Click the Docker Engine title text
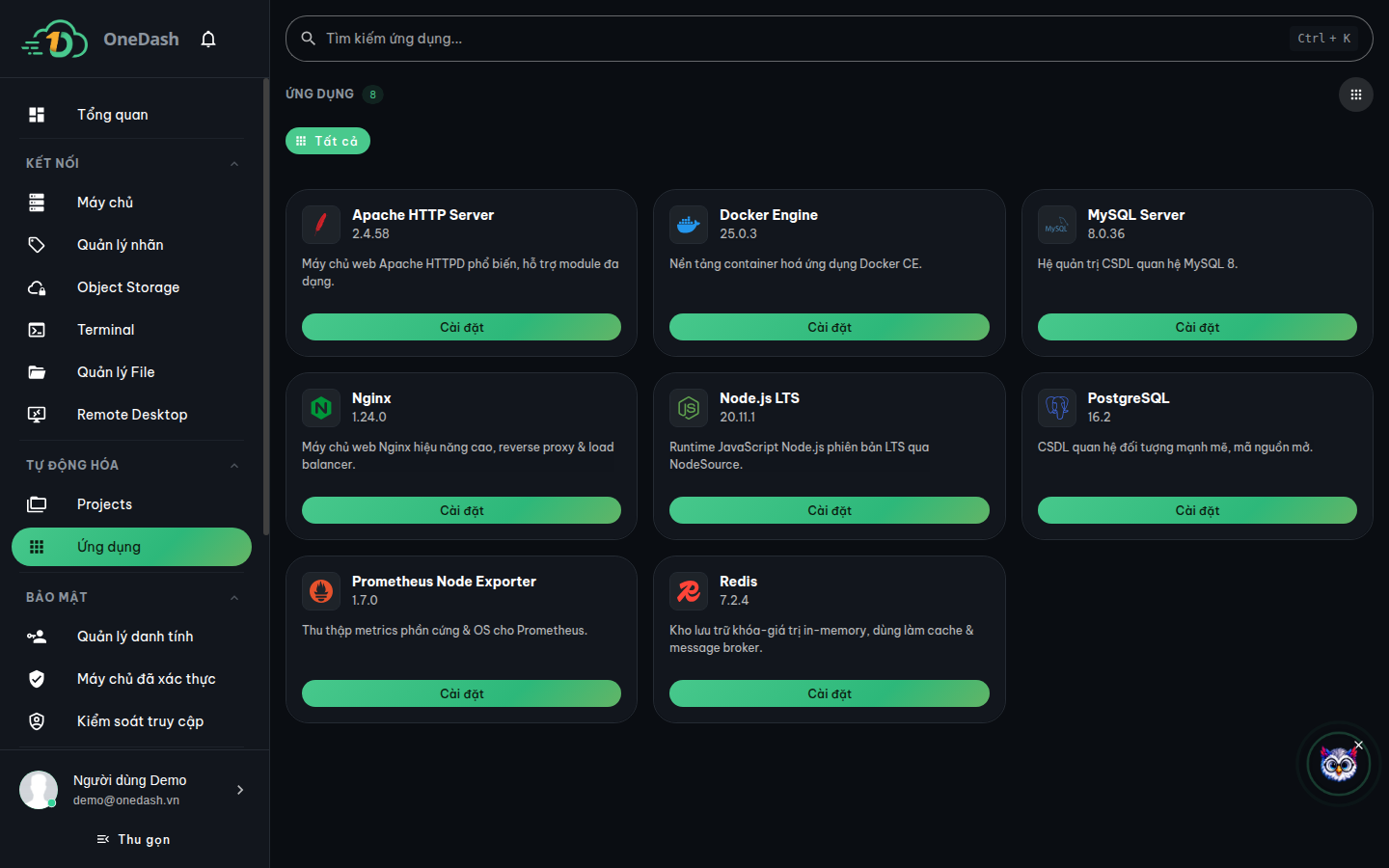 click(769, 215)
